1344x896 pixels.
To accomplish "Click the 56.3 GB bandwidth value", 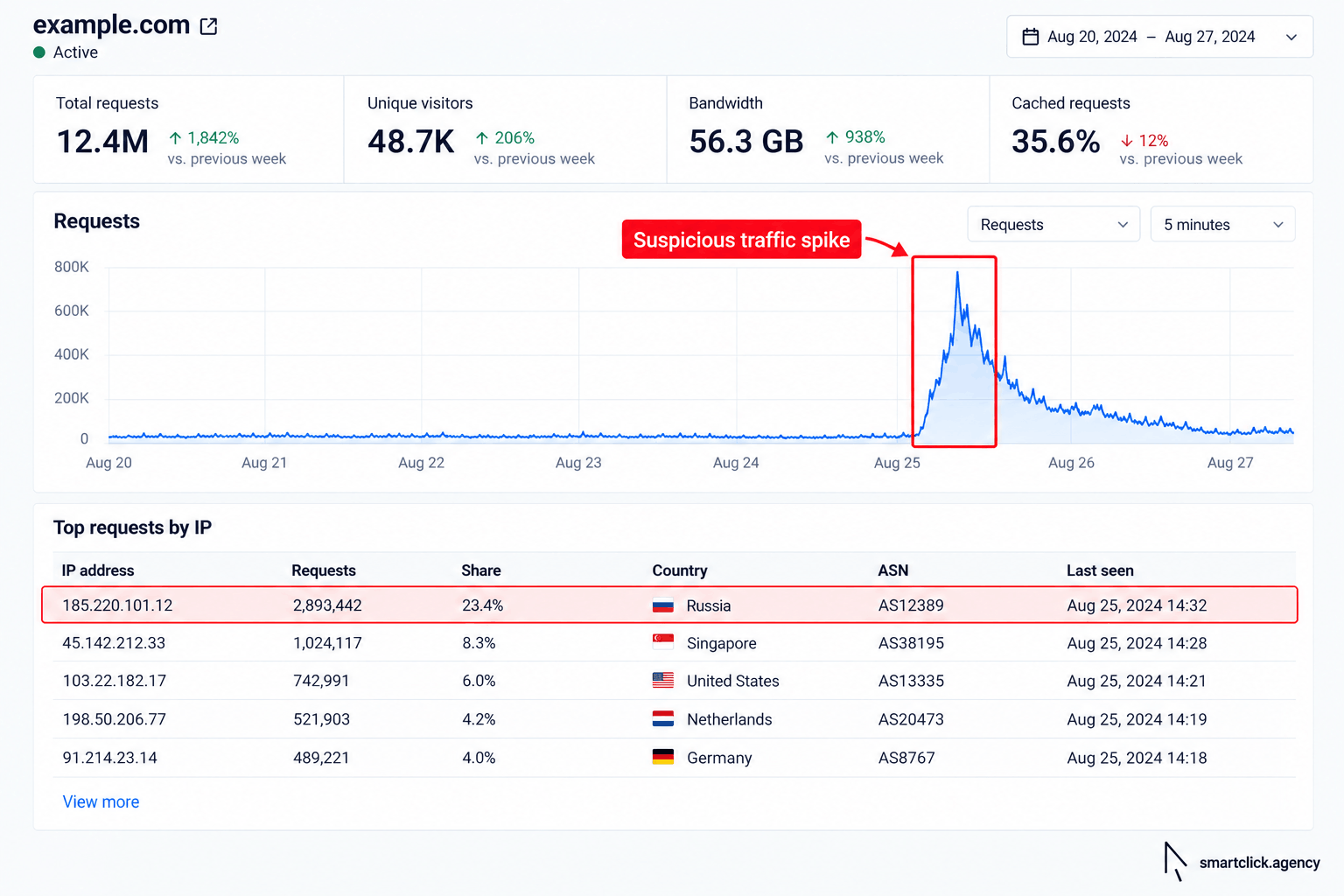I will [x=746, y=142].
